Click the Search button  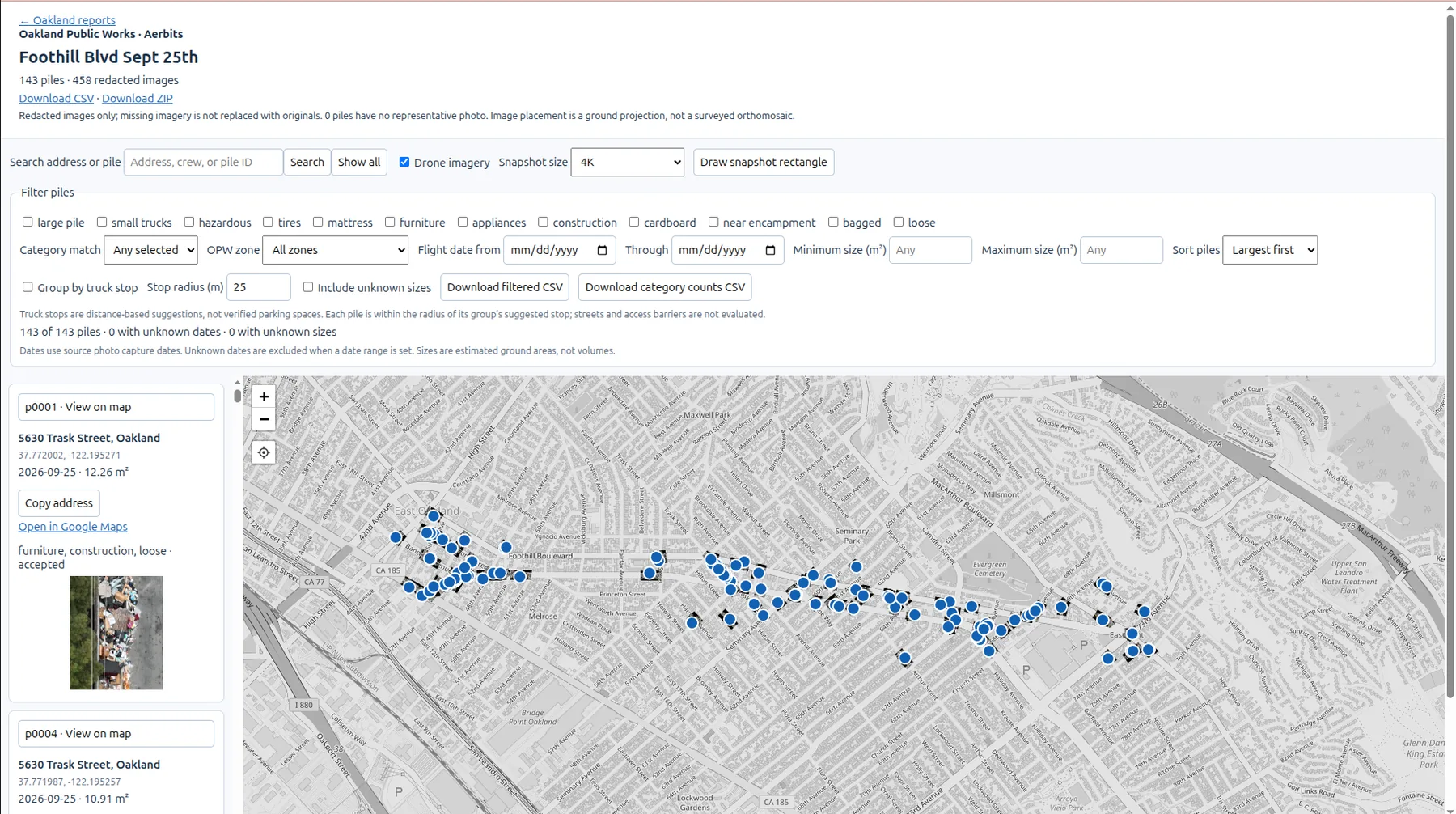(307, 162)
